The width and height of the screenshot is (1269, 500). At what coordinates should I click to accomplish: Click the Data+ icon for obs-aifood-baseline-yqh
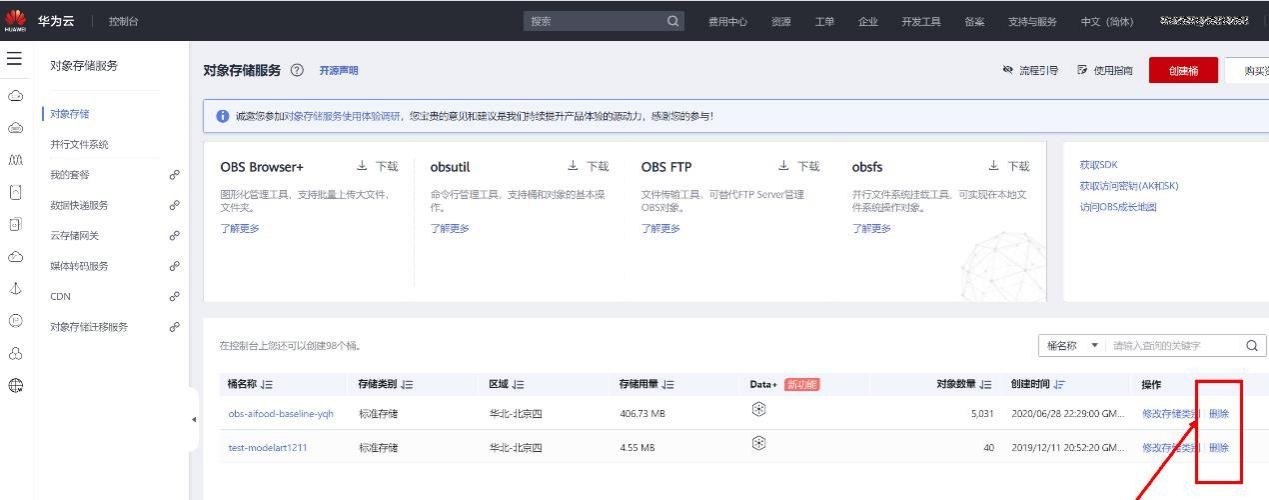(x=758, y=410)
